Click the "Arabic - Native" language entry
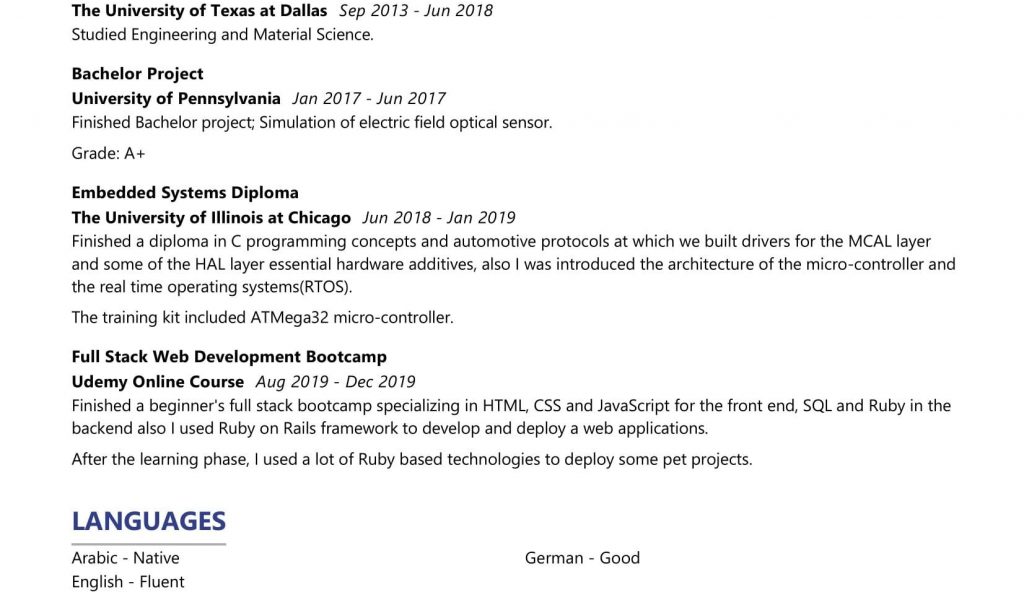 click(x=125, y=558)
